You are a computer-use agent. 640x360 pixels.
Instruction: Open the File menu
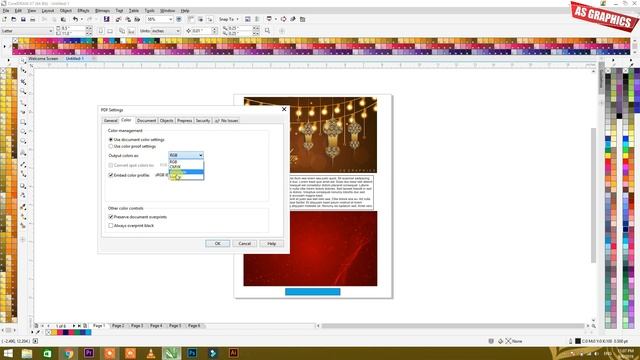pyautogui.click(x=6, y=11)
